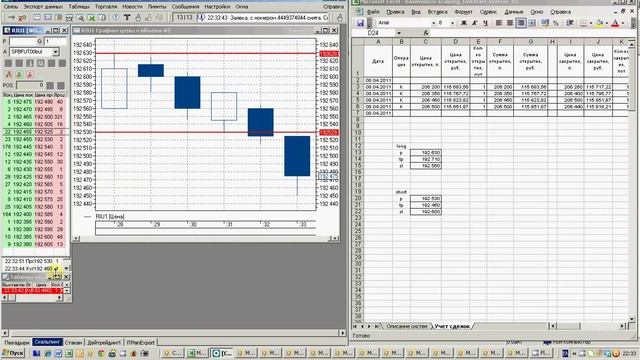Click the connect arrow icon in QUIK toolbar

tap(11, 18)
